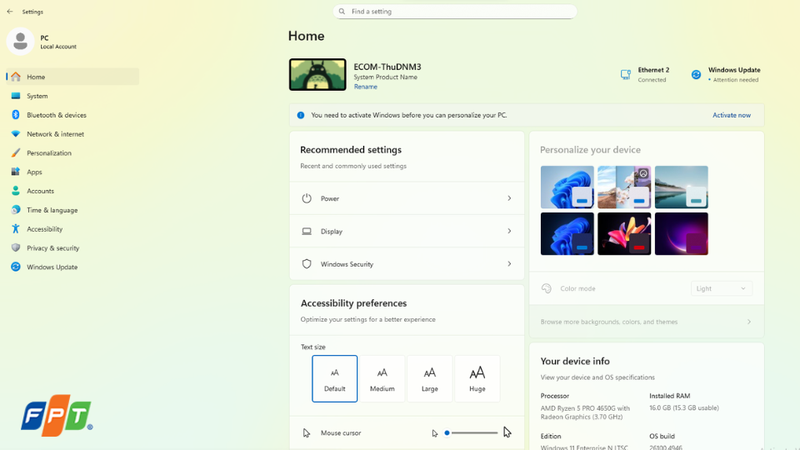The image size is (800, 450).
Task: Click the Privacy & security shield icon
Action: tap(16, 248)
